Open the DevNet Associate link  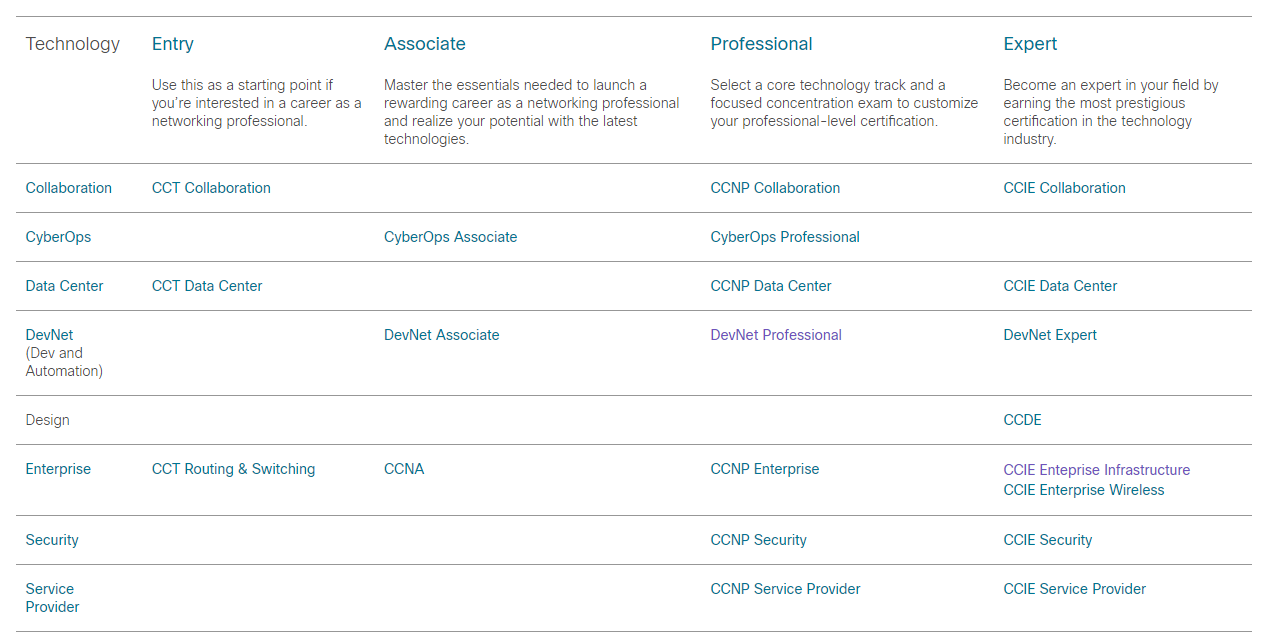click(x=441, y=335)
